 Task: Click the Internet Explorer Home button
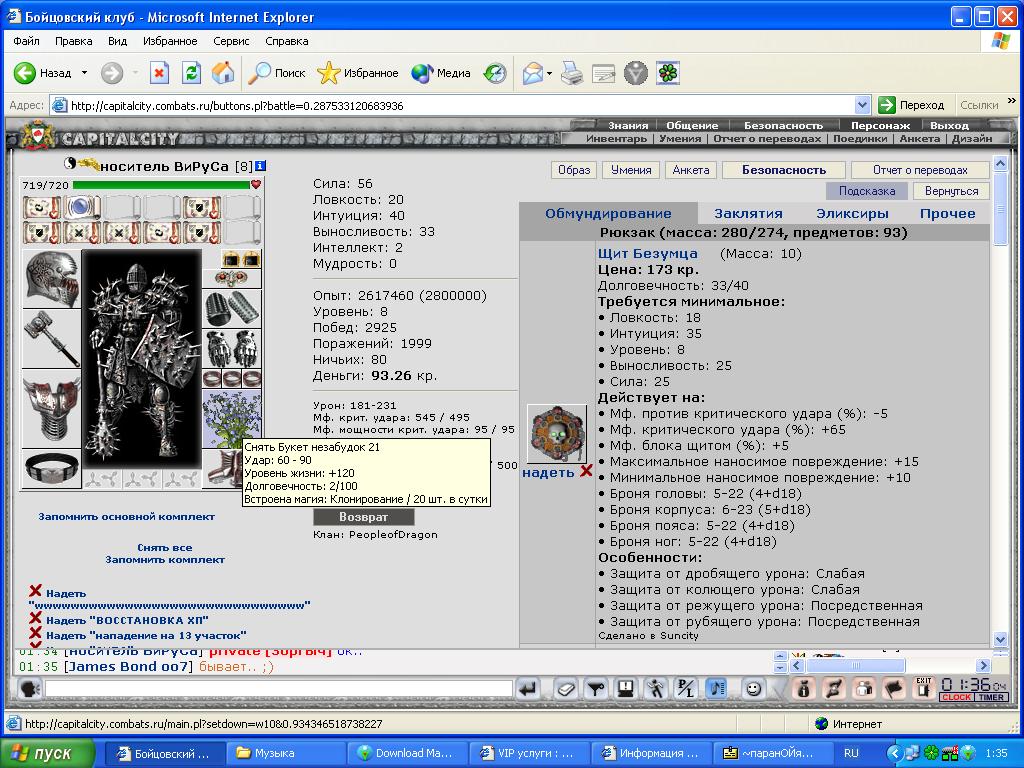223,72
